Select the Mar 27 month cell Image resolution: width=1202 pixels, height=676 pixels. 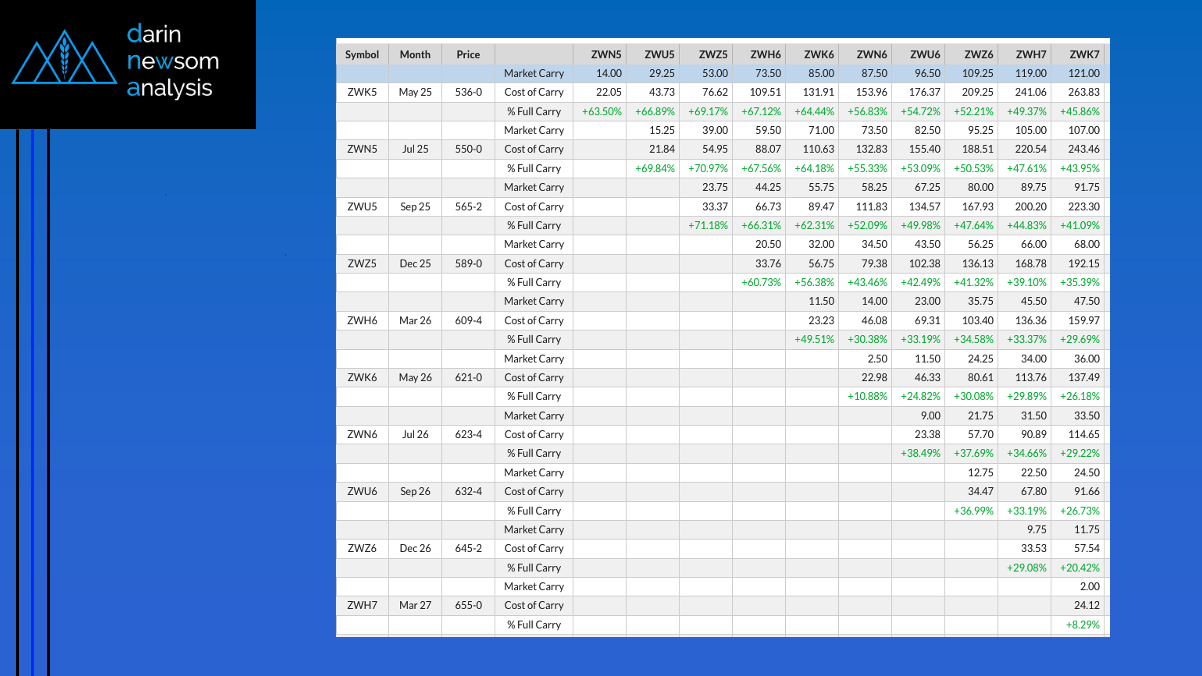coord(415,605)
